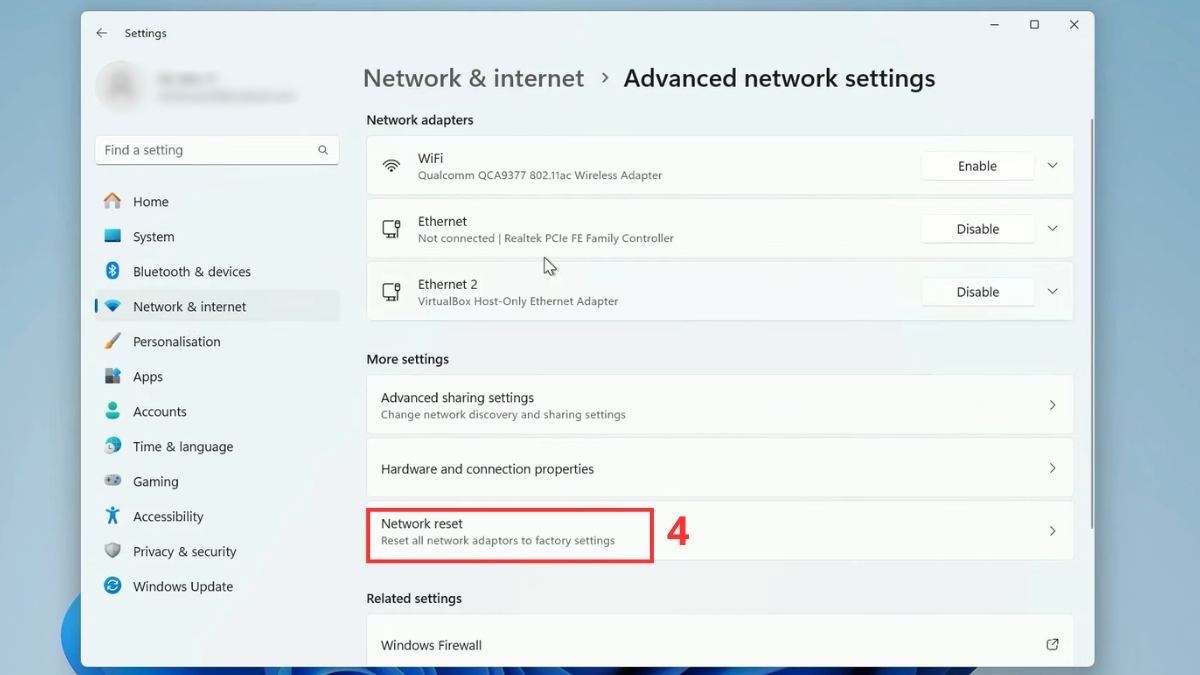Viewport: 1200px width, 675px height.
Task: Disable the VirtualBox Ethernet 2 adapter
Action: click(977, 291)
